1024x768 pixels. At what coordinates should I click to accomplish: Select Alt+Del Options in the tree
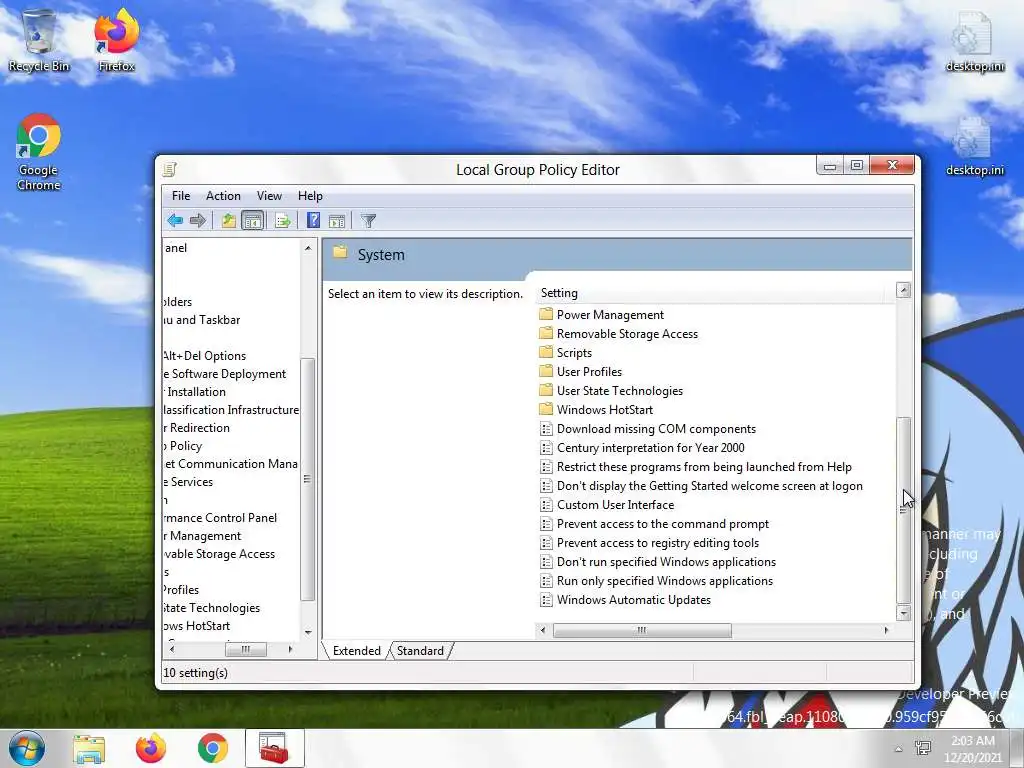[x=204, y=356]
